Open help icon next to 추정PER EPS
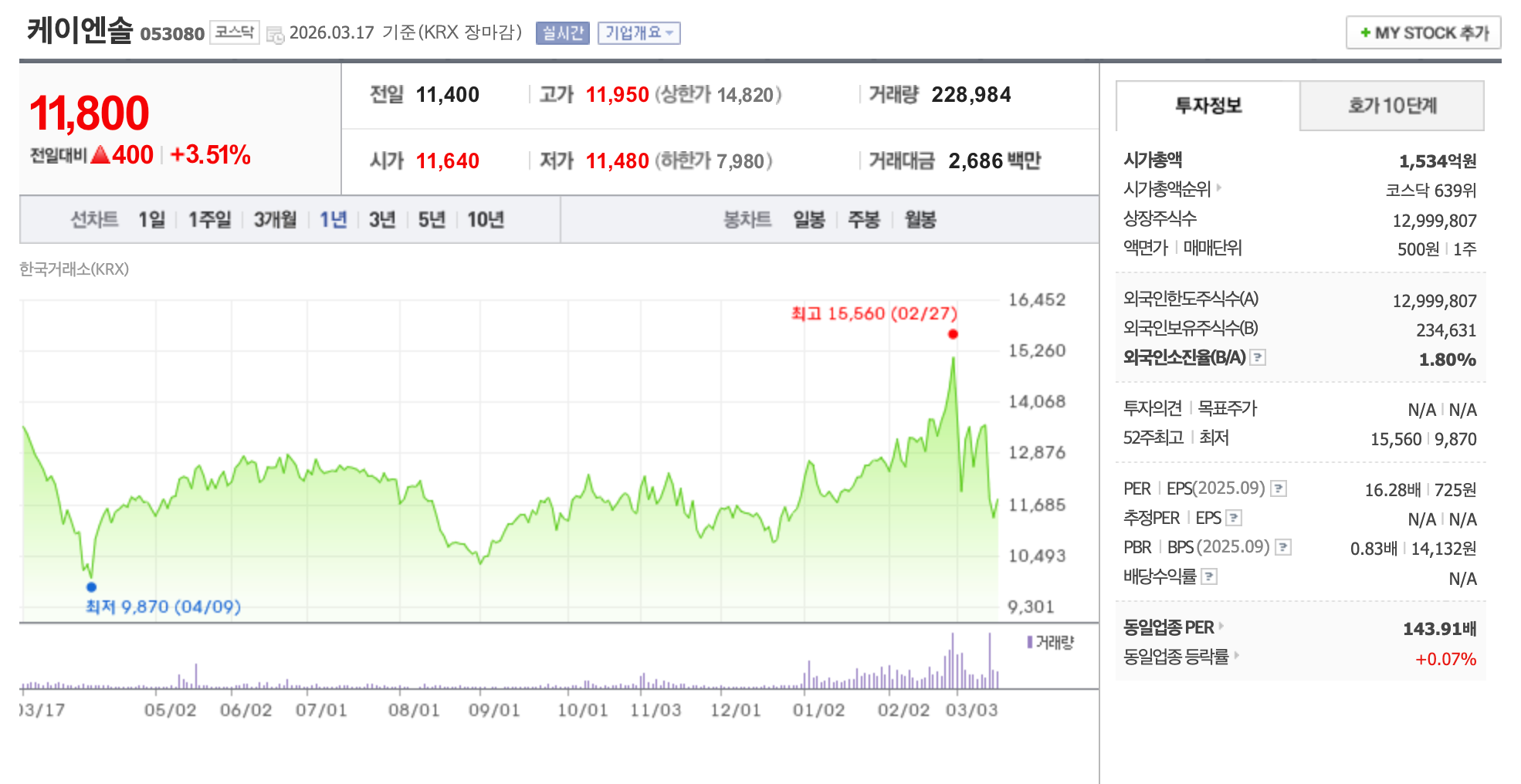This screenshot has height=784, width=1521. point(1234,518)
